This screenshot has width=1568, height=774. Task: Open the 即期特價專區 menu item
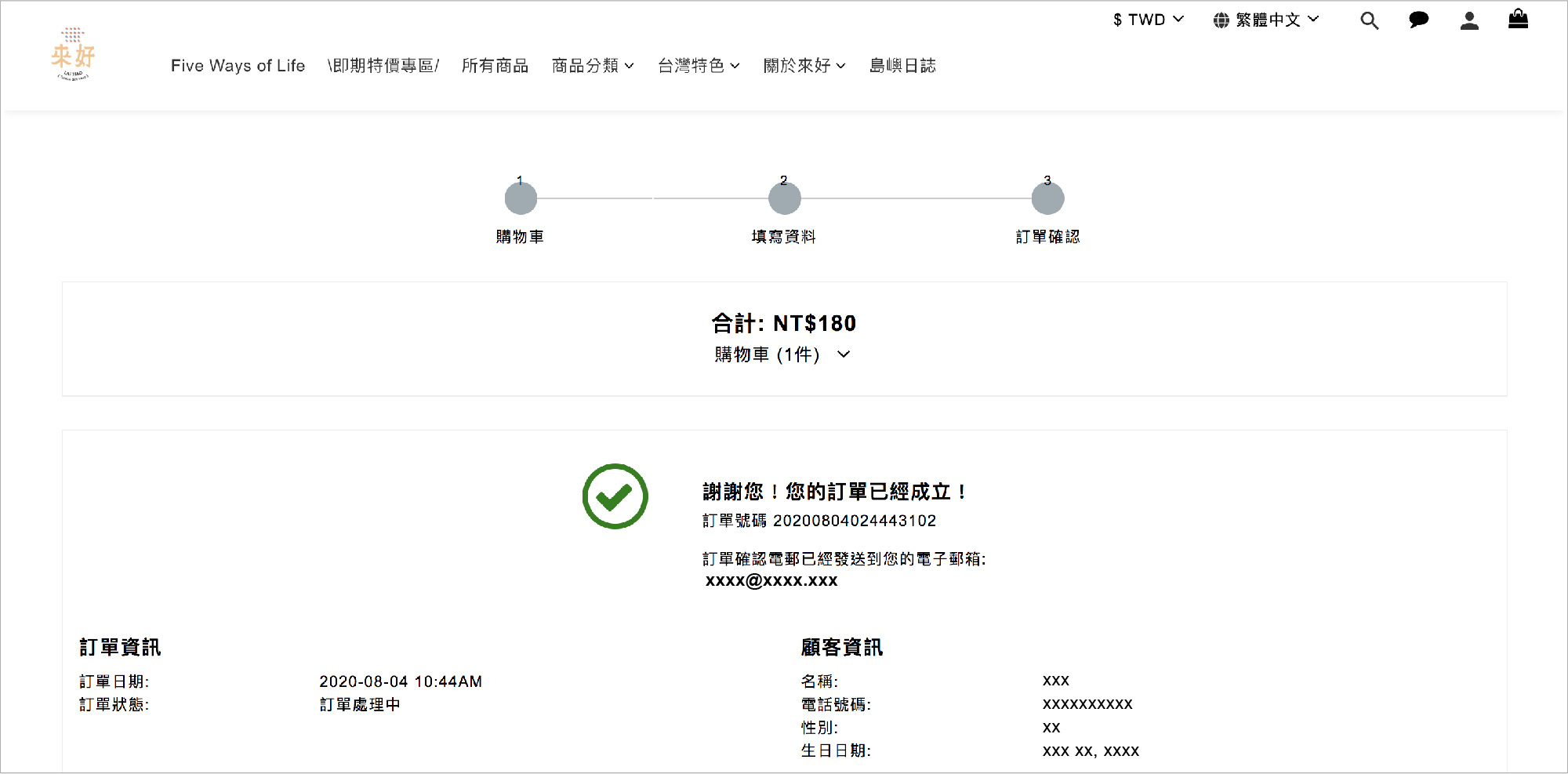[x=383, y=66]
